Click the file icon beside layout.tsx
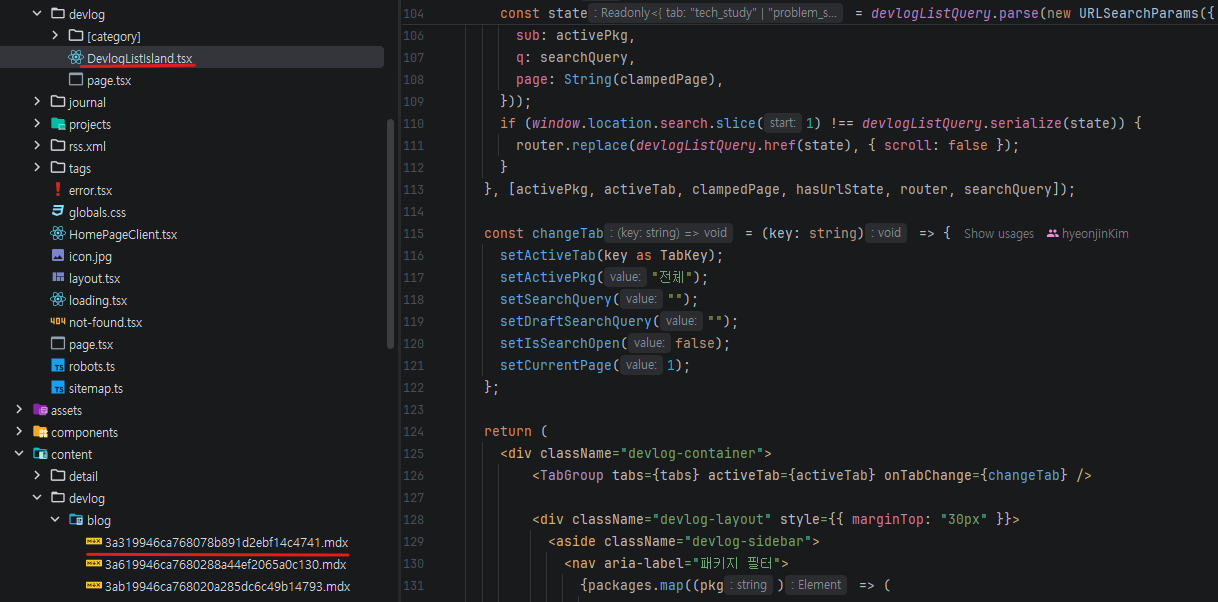 pos(58,278)
